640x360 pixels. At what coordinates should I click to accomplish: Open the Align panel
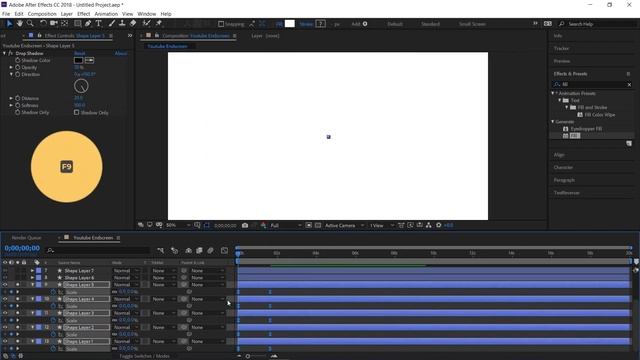(x=559, y=155)
